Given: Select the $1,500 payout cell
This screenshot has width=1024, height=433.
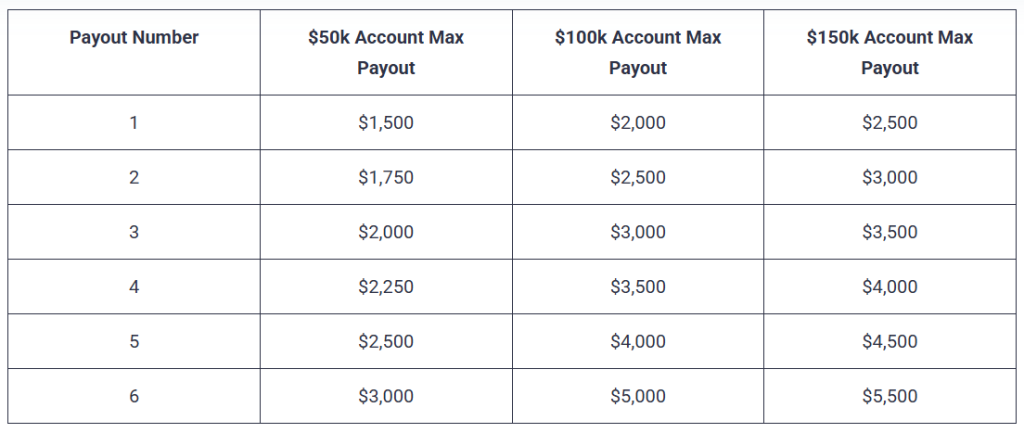Looking at the screenshot, I should tap(386, 123).
